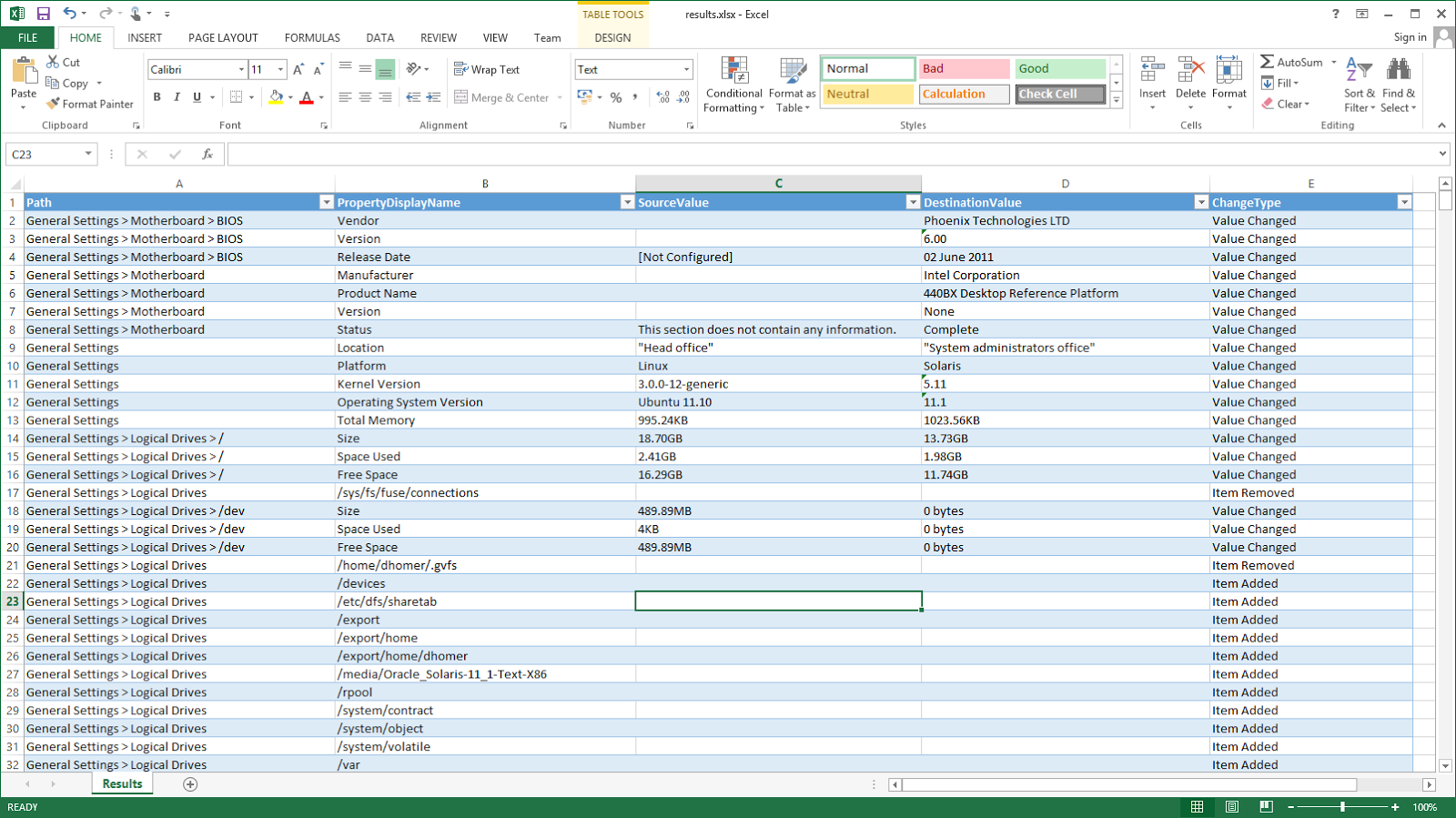This screenshot has width=1456, height=818.
Task: Click the Sign in link
Action: (x=1410, y=37)
